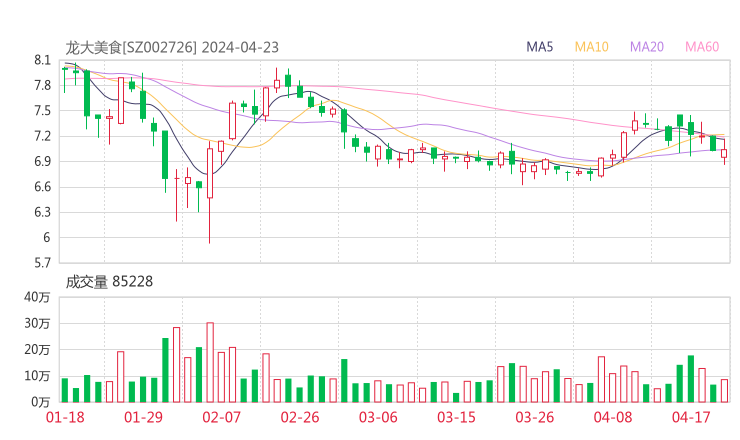740x440 pixels.
Task: Click the 03-06 date label
Action: 378,417
